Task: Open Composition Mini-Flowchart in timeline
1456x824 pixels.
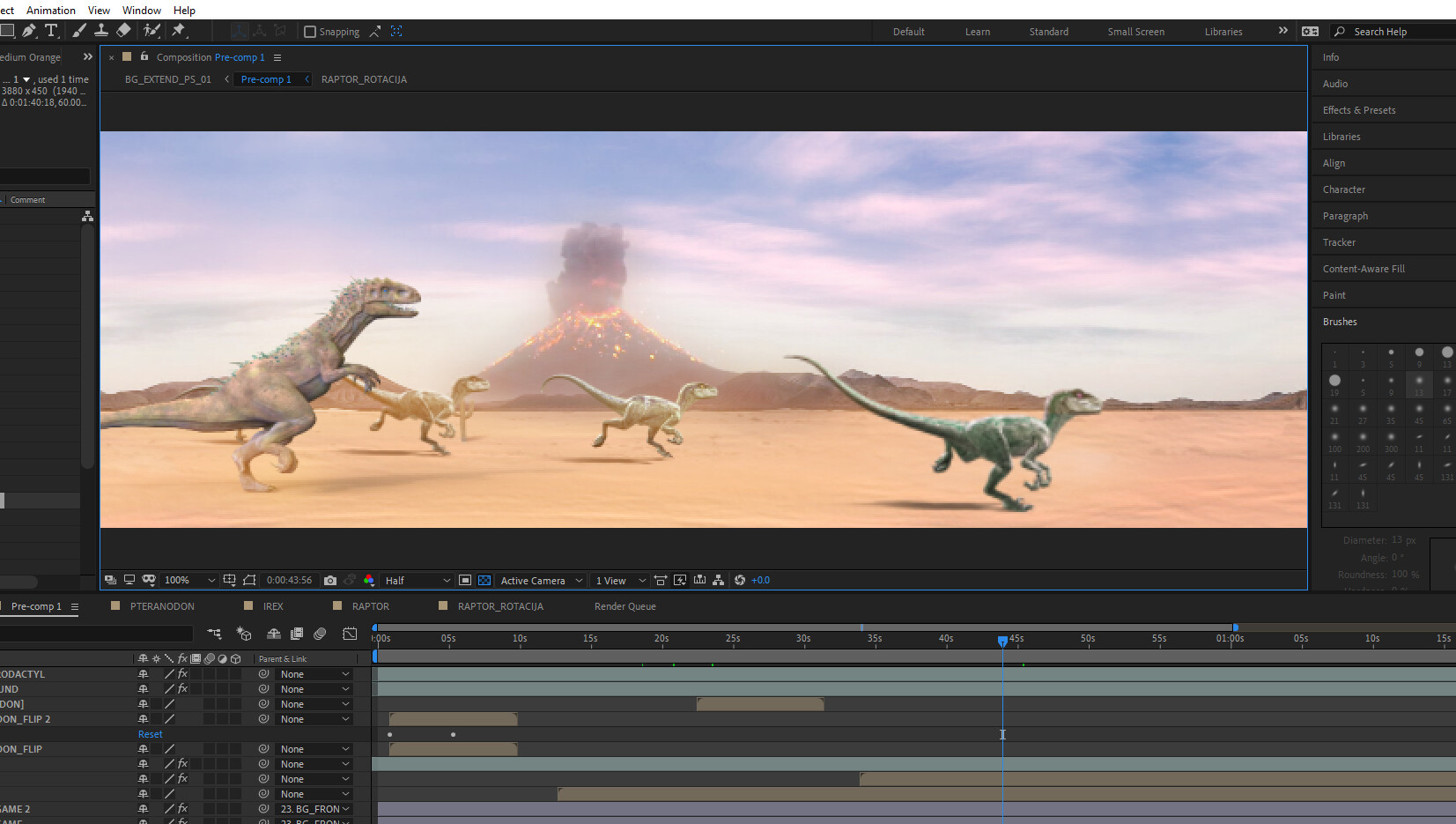Action: [x=214, y=633]
